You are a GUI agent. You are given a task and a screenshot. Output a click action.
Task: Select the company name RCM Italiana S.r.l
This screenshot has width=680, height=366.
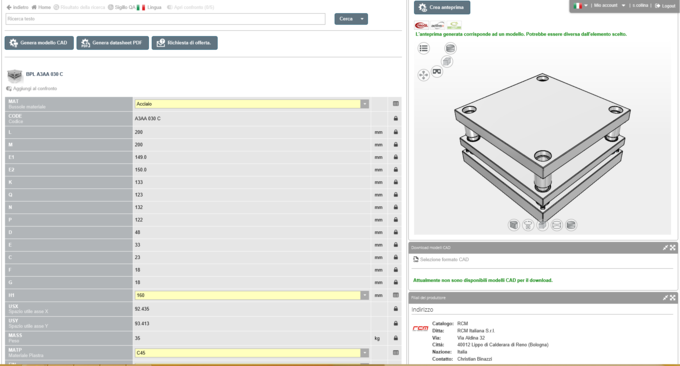[x=476, y=330]
